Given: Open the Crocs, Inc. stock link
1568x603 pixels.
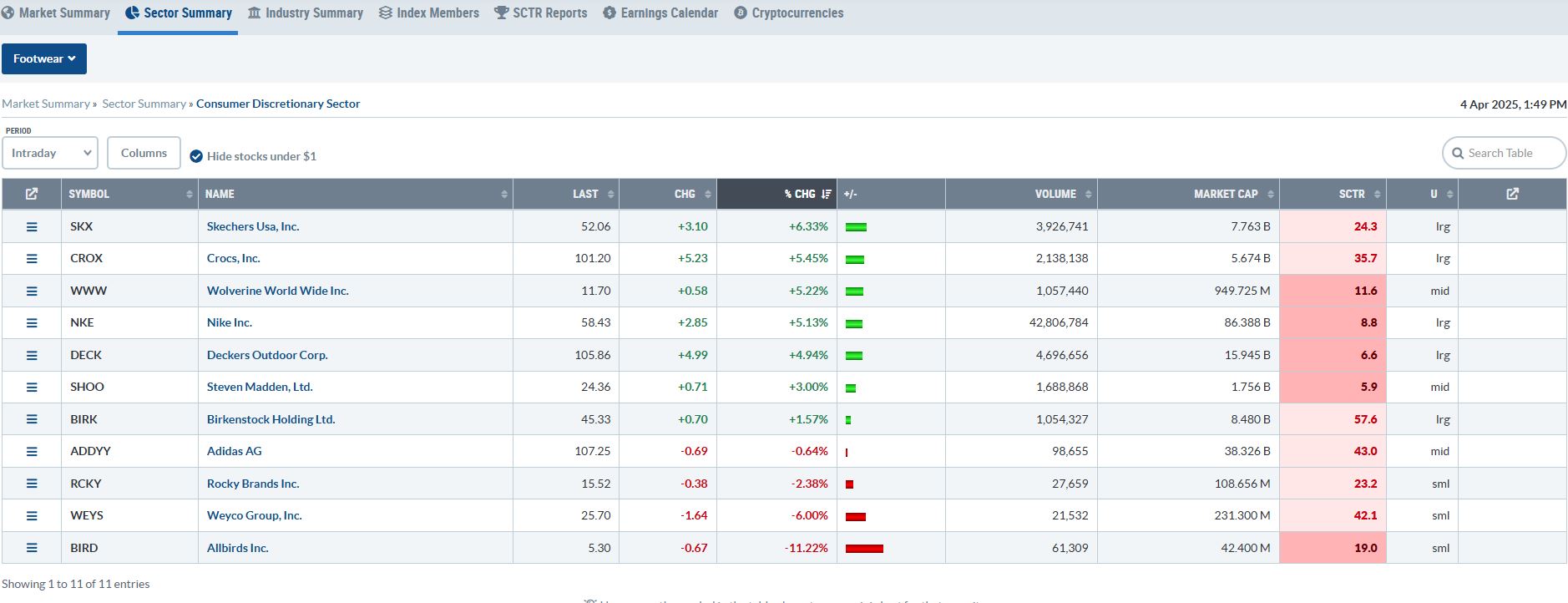Looking at the screenshot, I should click(x=233, y=259).
